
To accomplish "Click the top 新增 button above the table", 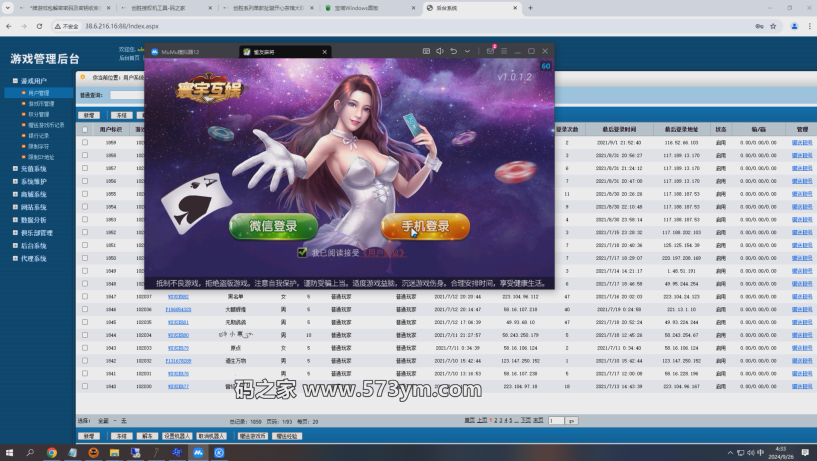I will click(89, 115).
